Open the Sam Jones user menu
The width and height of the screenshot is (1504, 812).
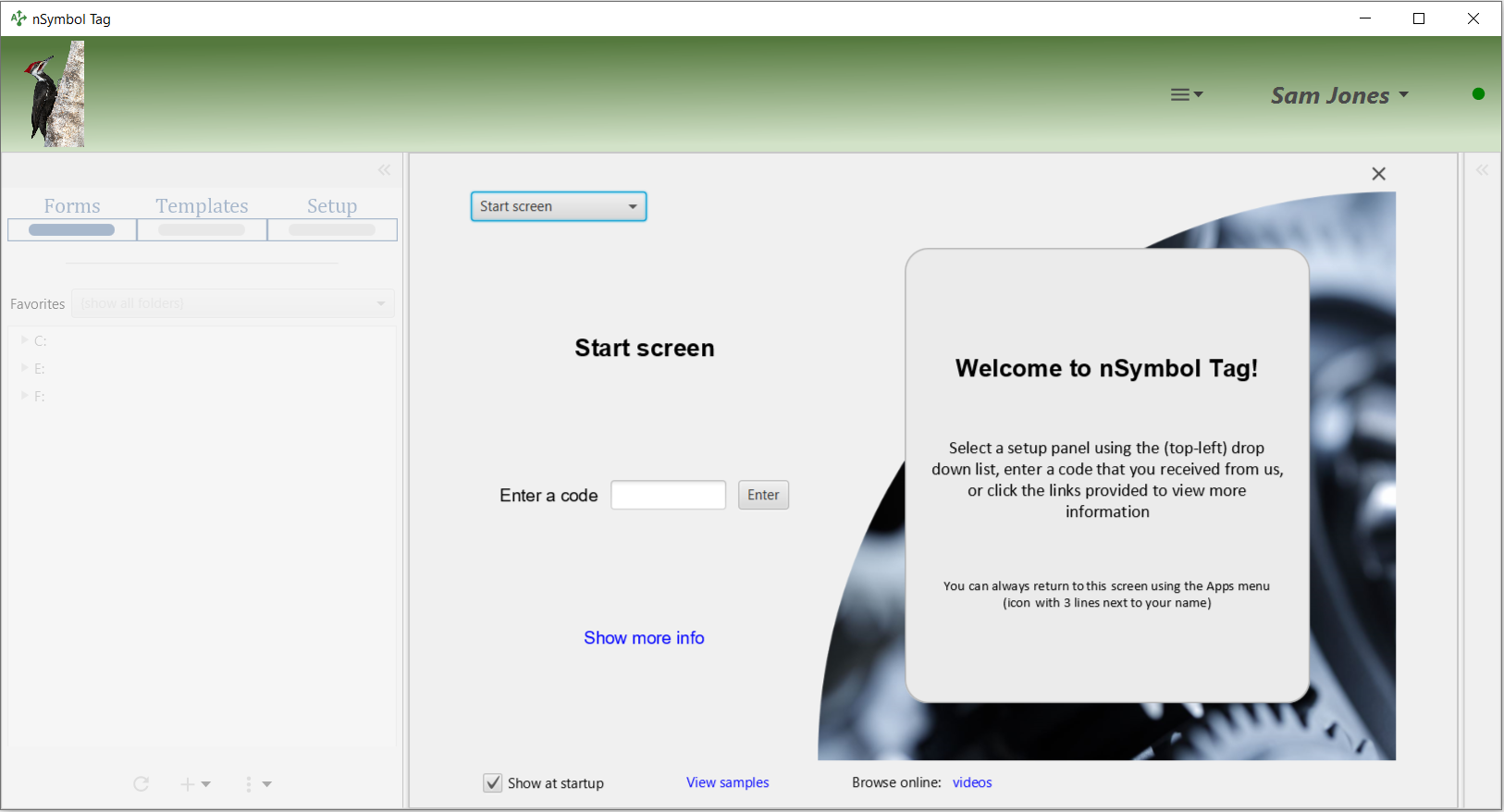pyautogui.click(x=1340, y=95)
